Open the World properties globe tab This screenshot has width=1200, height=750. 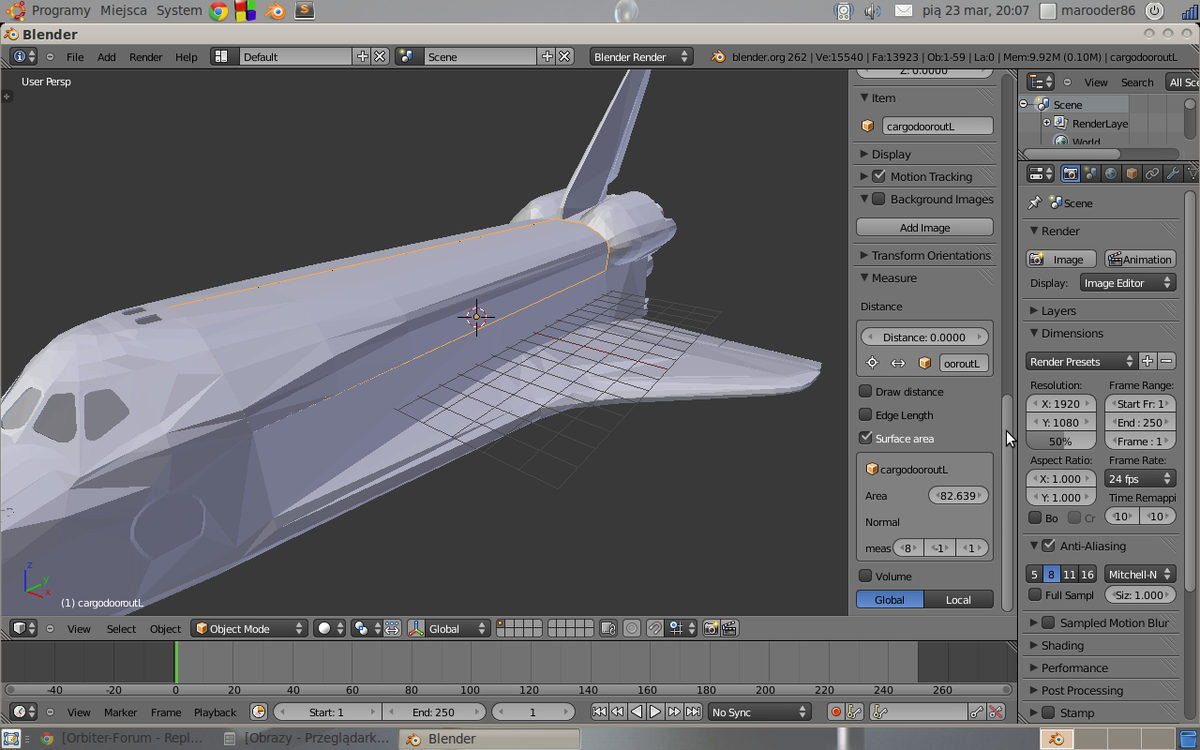coord(1111,174)
